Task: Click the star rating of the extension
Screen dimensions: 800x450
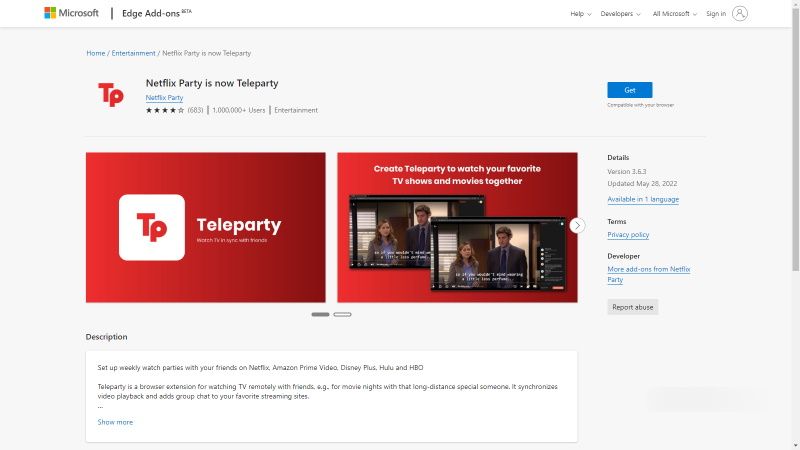Action: coord(164,110)
